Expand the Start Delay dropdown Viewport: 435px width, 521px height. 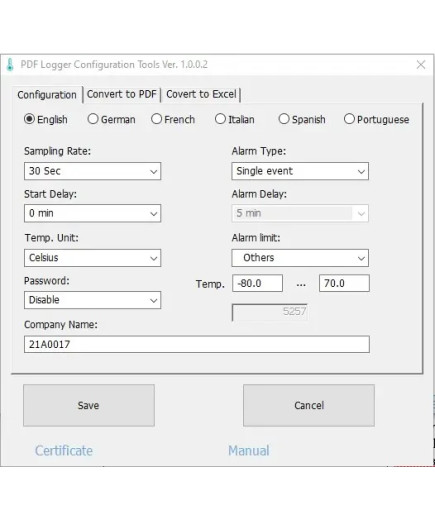click(x=92, y=213)
